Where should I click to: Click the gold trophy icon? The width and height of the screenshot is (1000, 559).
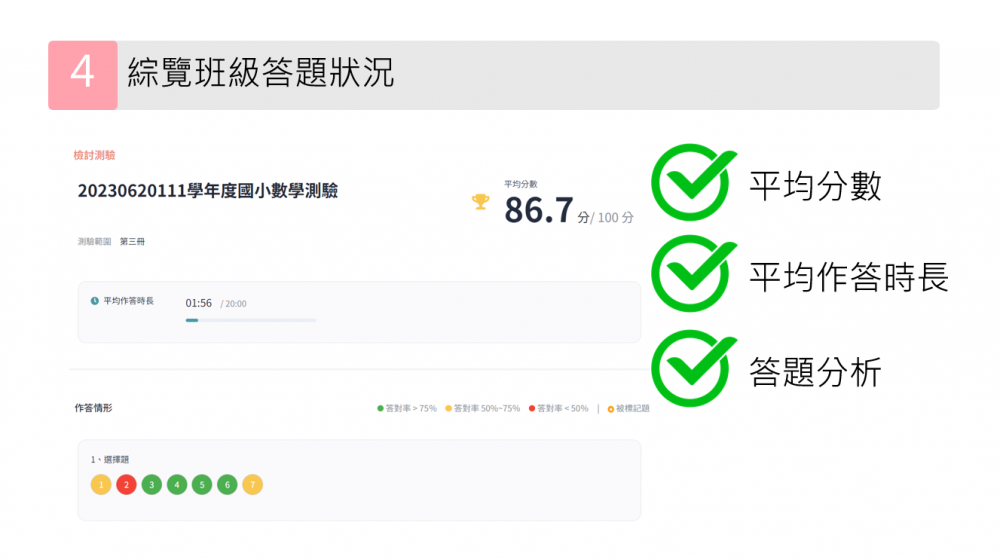tap(481, 202)
